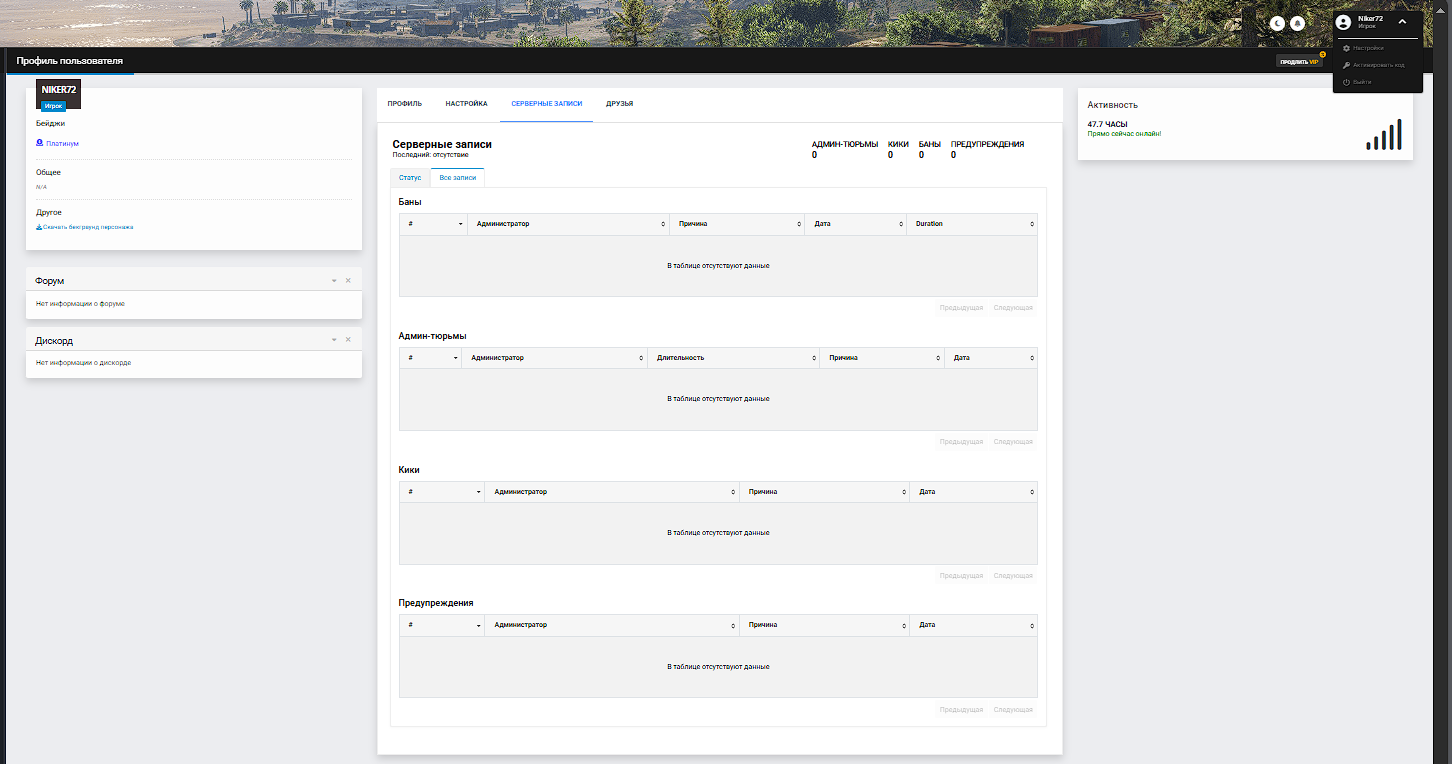Sort Предупреждения table by Причина column

coord(824,625)
